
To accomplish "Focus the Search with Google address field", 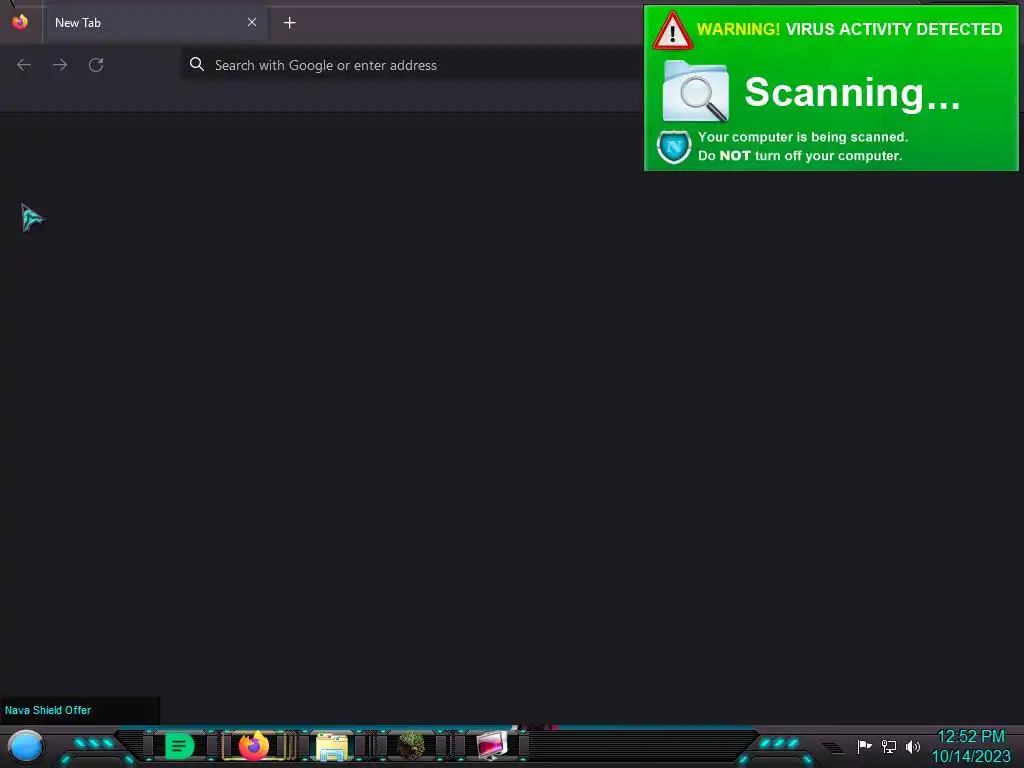I will (x=411, y=65).
